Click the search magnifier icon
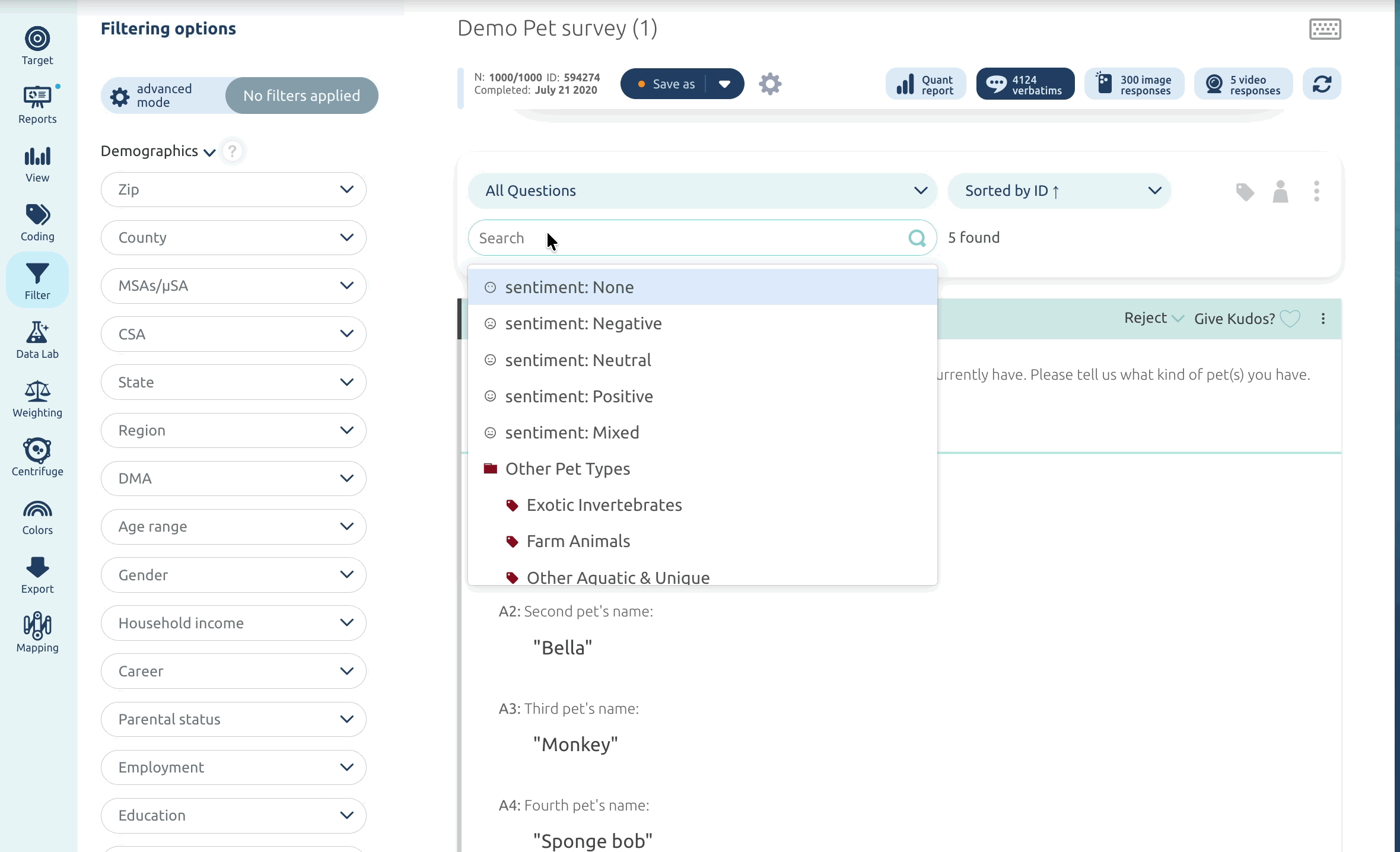The height and width of the screenshot is (852, 1400). 917,238
